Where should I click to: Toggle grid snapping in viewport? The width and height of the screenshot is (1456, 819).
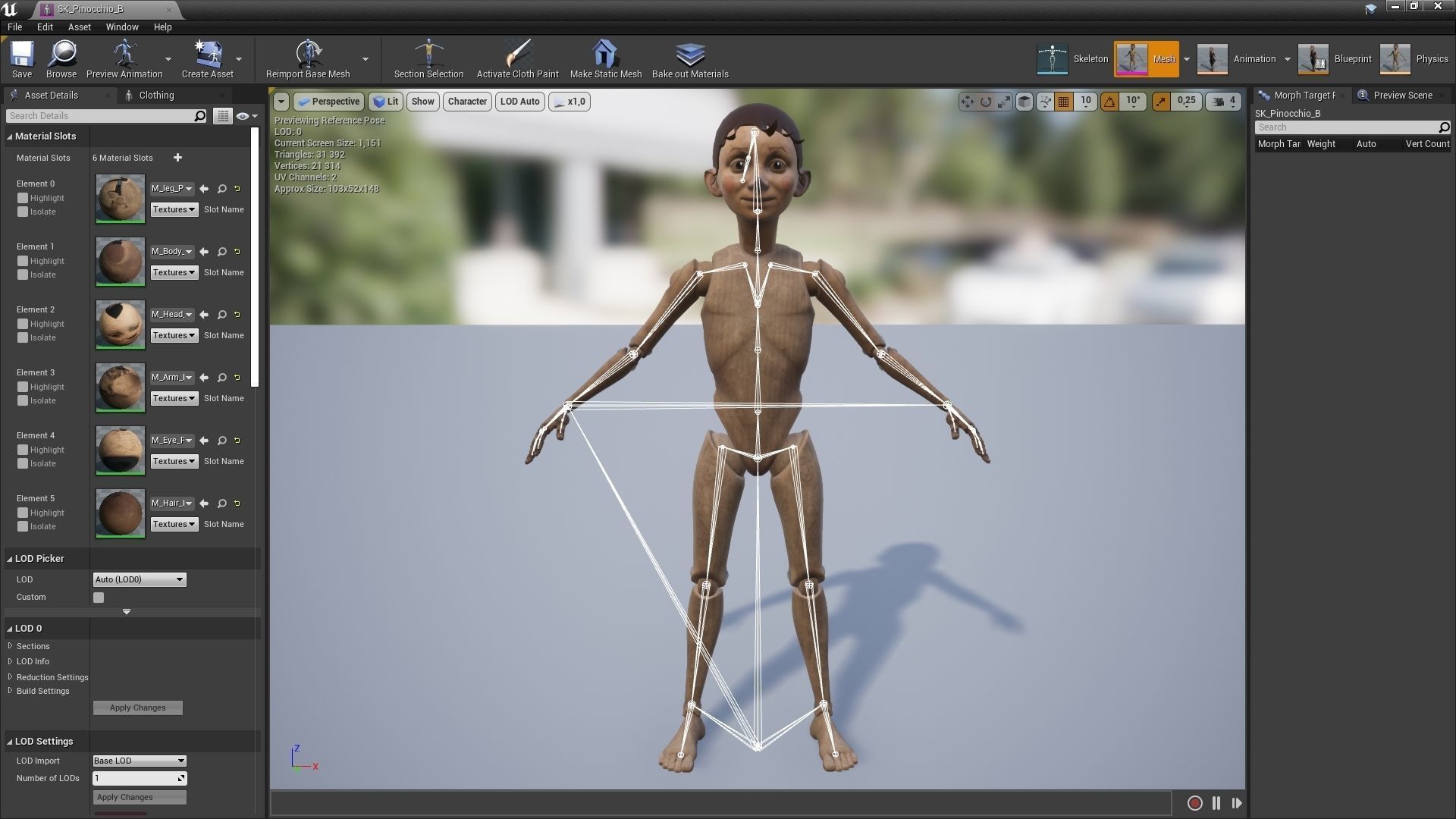1063,102
